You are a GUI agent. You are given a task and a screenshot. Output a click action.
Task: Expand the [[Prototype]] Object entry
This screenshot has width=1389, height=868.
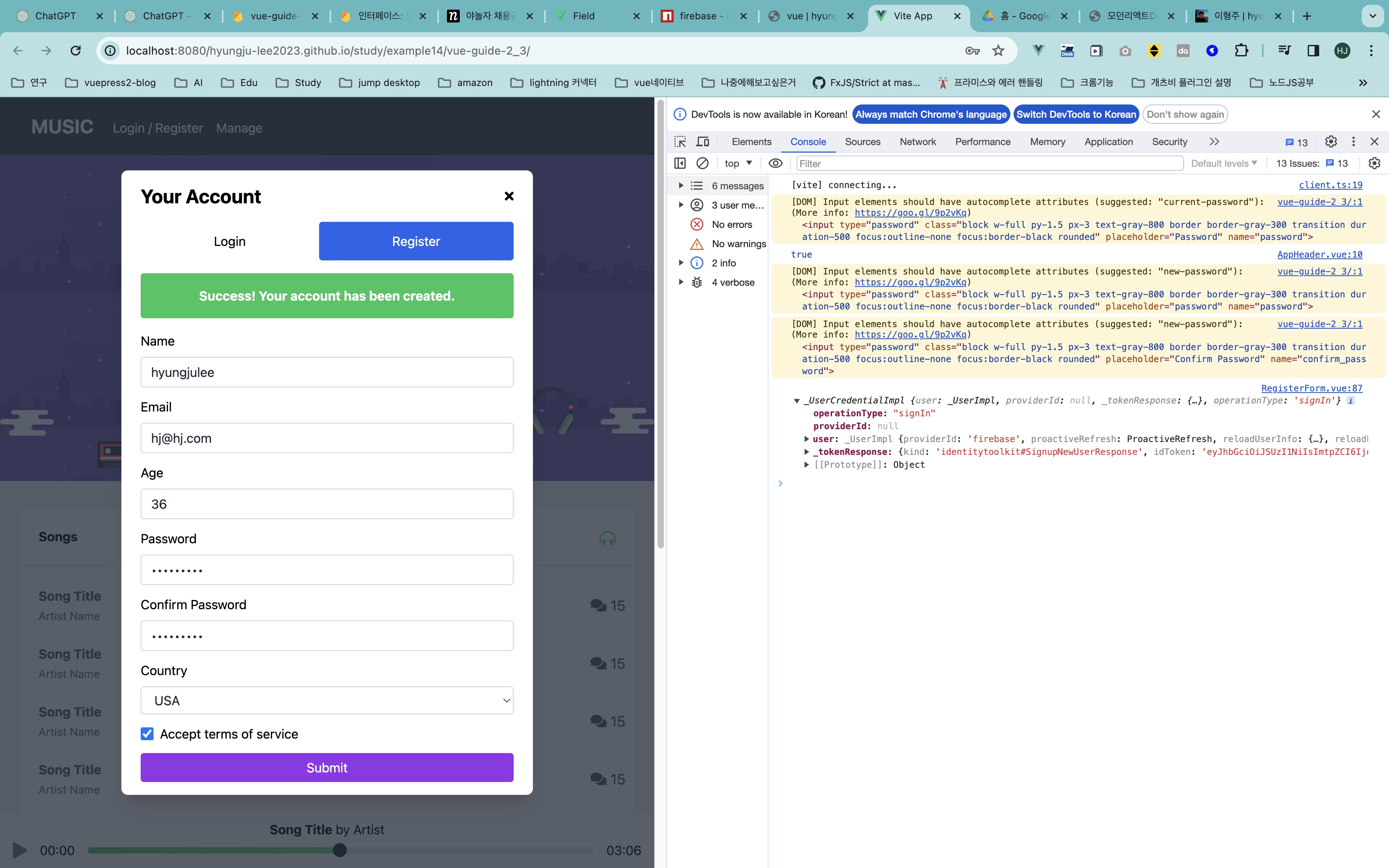[x=806, y=465]
